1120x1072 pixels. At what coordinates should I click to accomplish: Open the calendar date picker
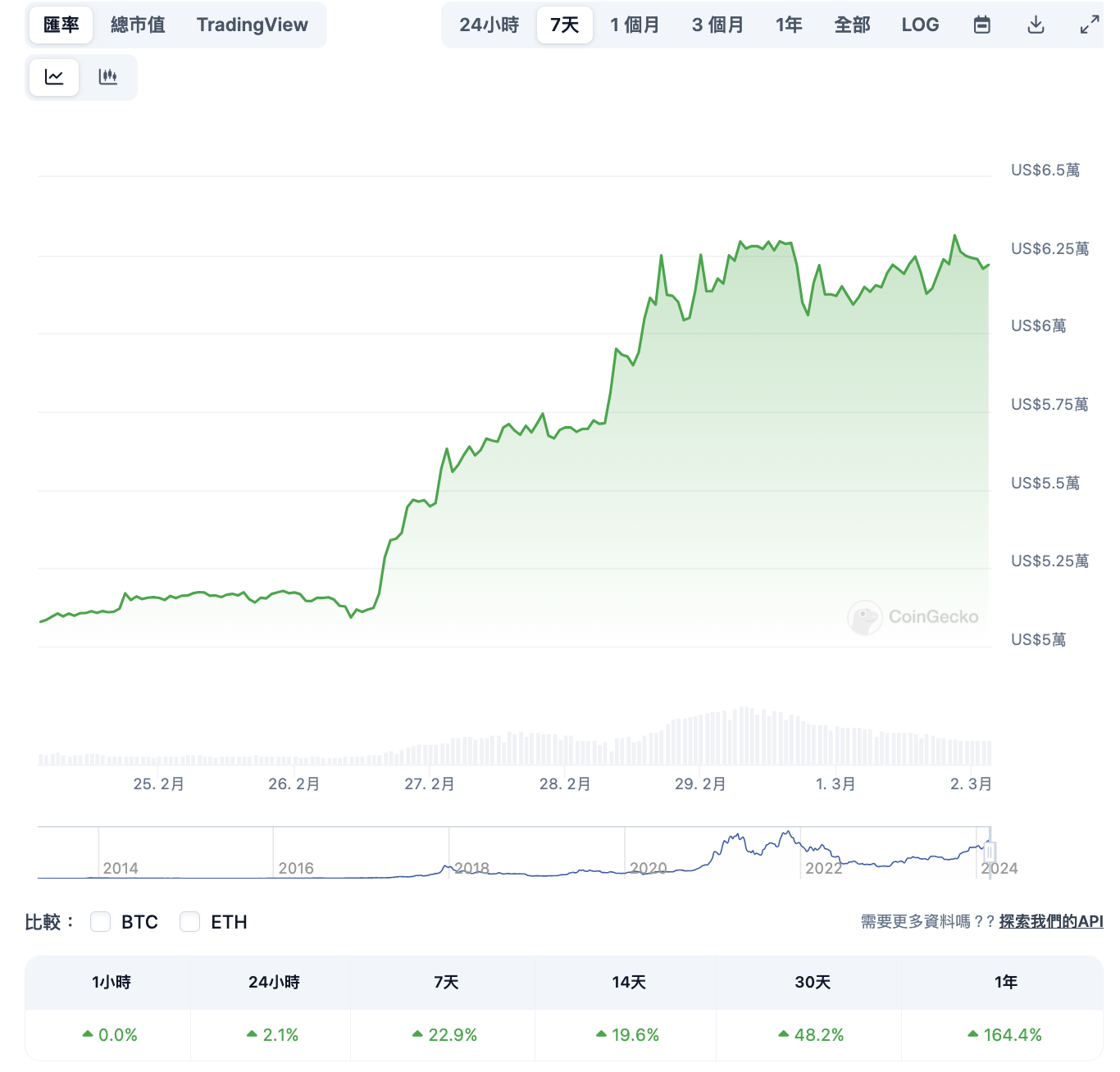click(x=981, y=25)
